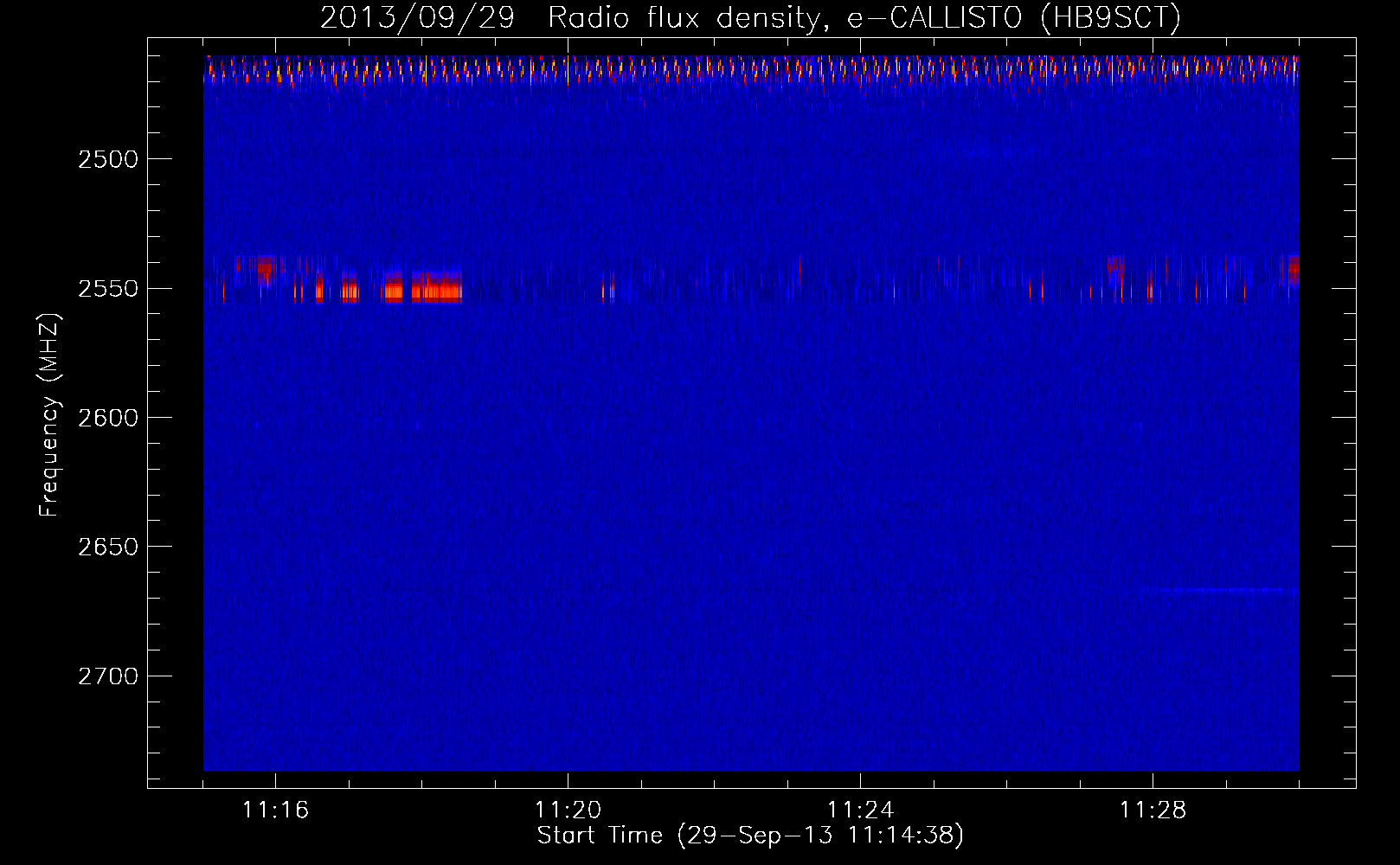This screenshot has height=865, width=1400.
Task: Click the 'Frequency (MHZ)' y-axis label
Action: 50,415
